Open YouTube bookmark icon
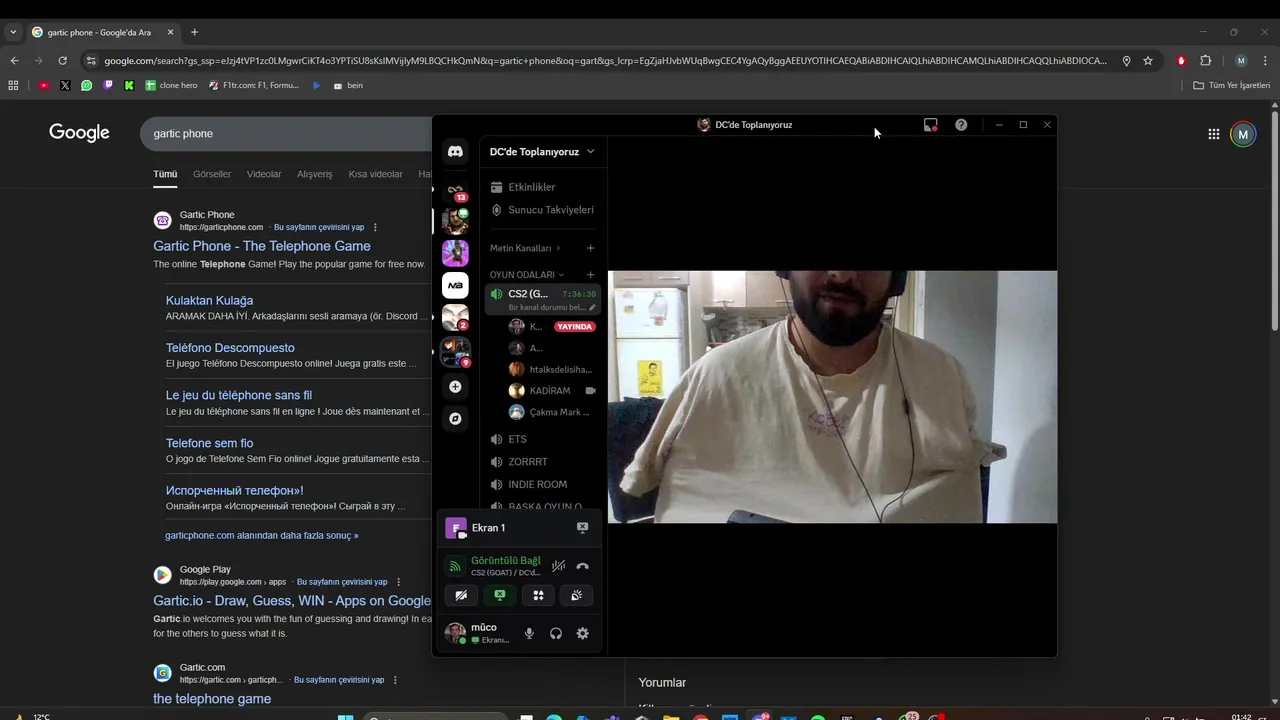Image resolution: width=1280 pixels, height=720 pixels. click(44, 85)
